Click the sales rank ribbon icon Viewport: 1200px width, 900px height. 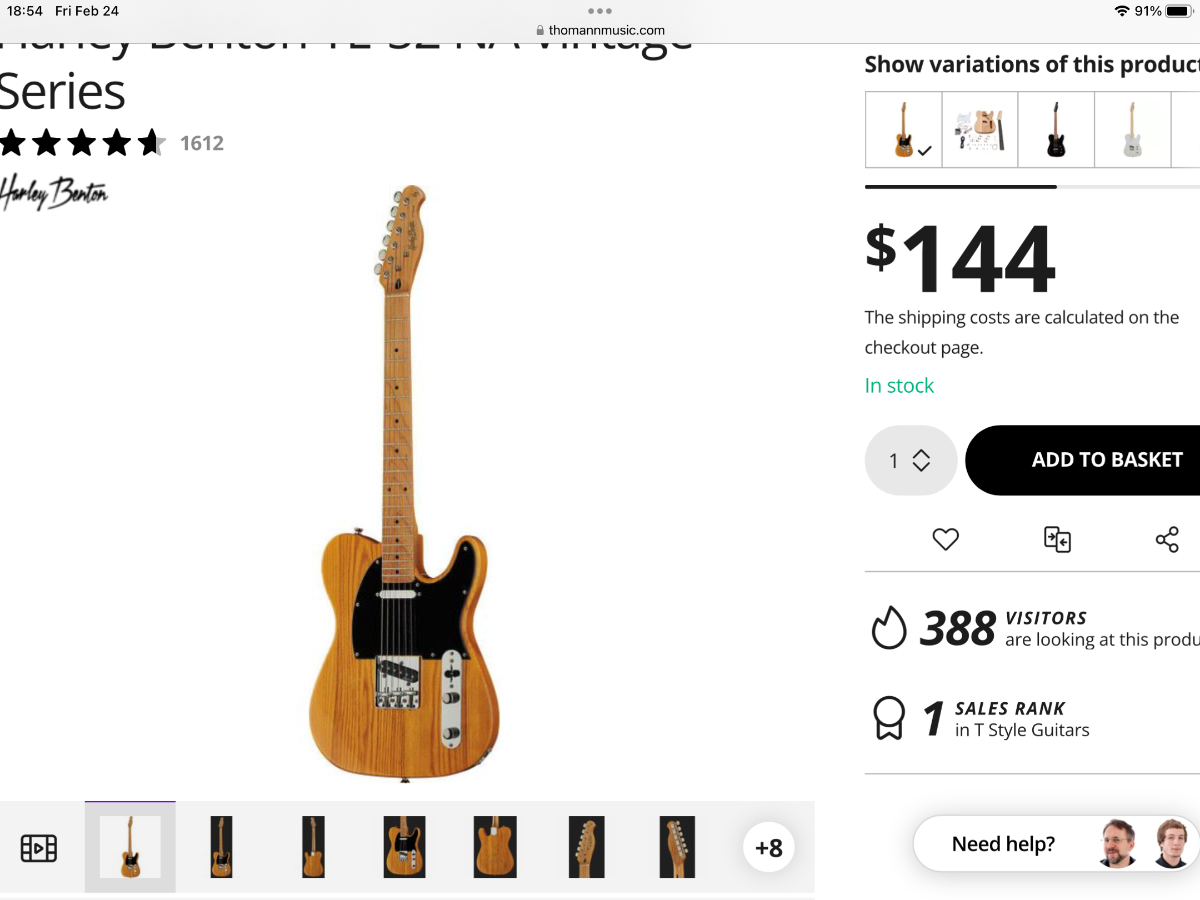click(x=888, y=718)
